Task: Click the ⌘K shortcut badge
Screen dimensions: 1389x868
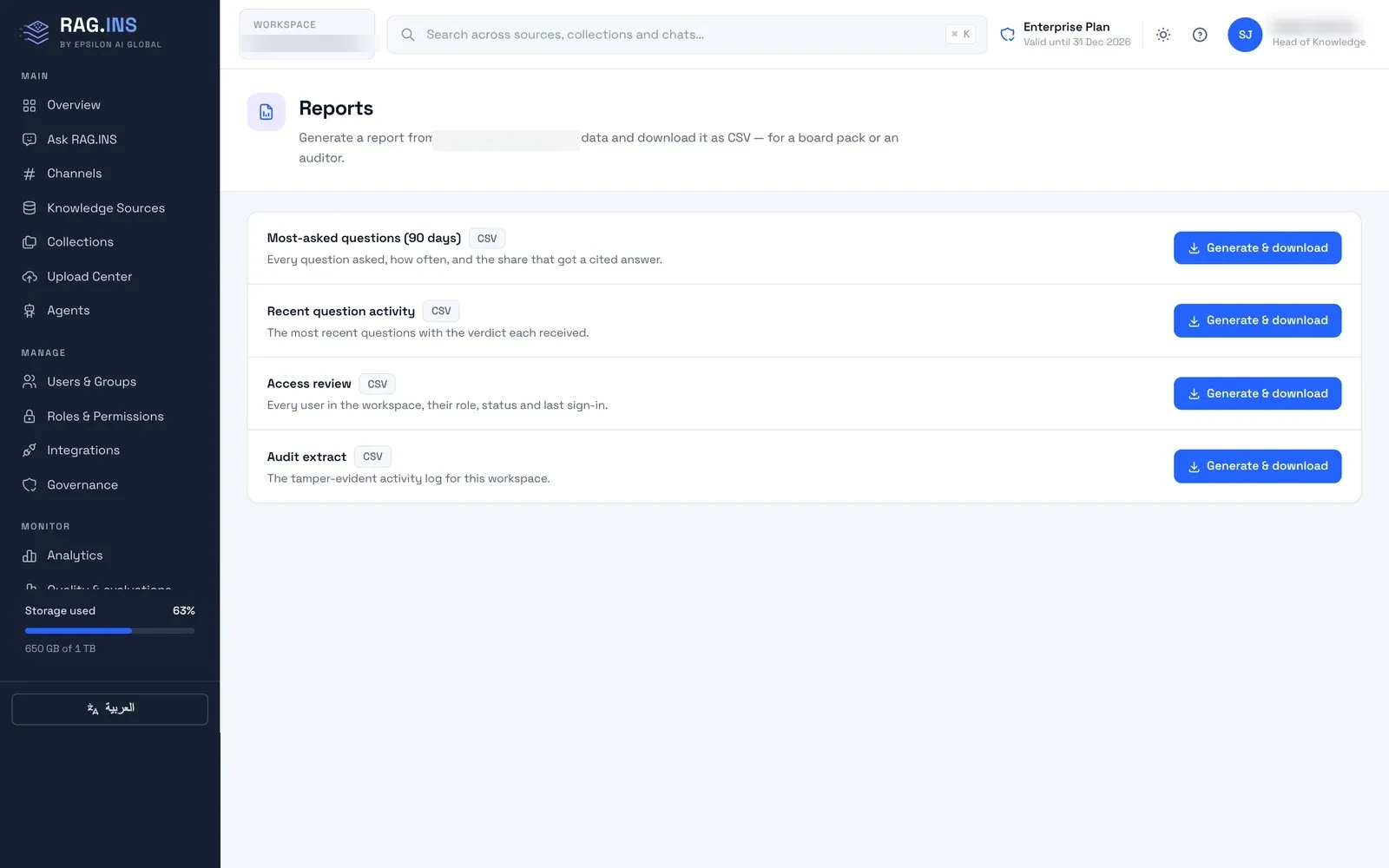Action: pos(960,35)
